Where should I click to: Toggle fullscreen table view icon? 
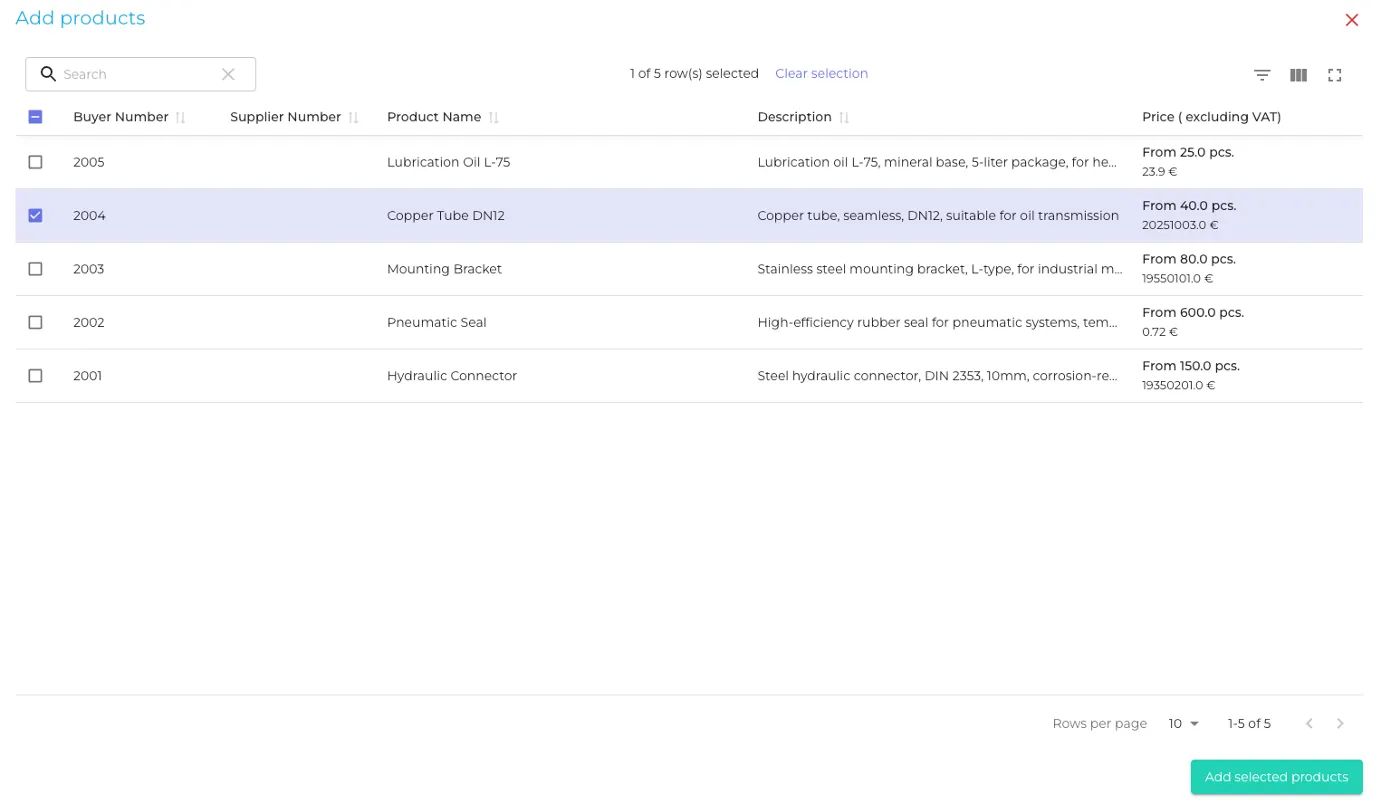click(x=1334, y=75)
